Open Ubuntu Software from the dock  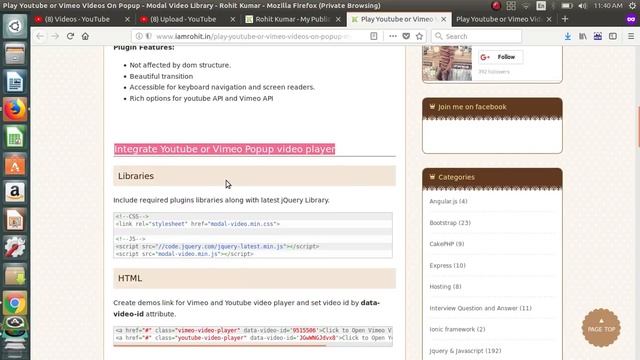click(15, 165)
